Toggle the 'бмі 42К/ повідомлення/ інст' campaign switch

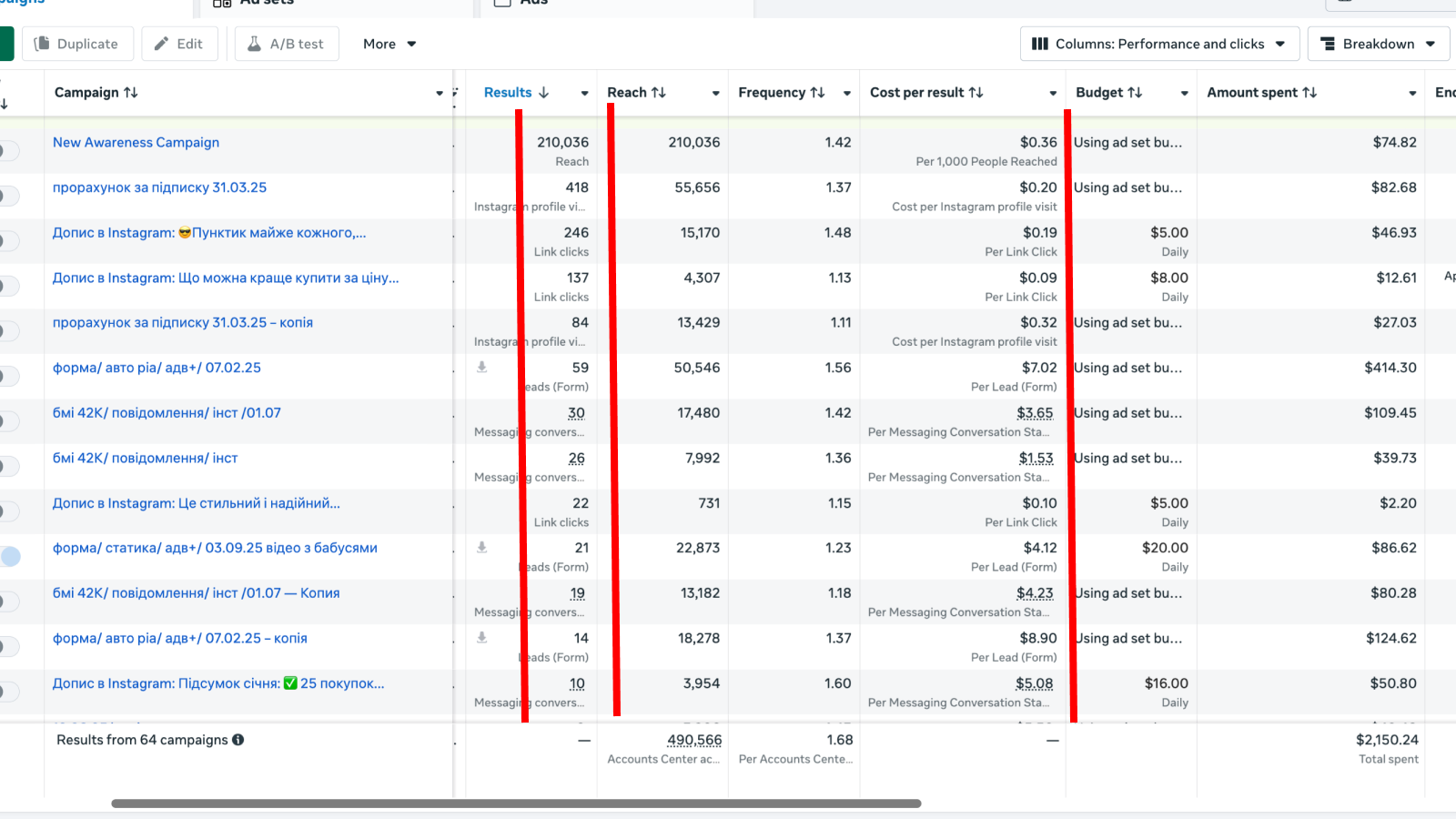pos(9,466)
